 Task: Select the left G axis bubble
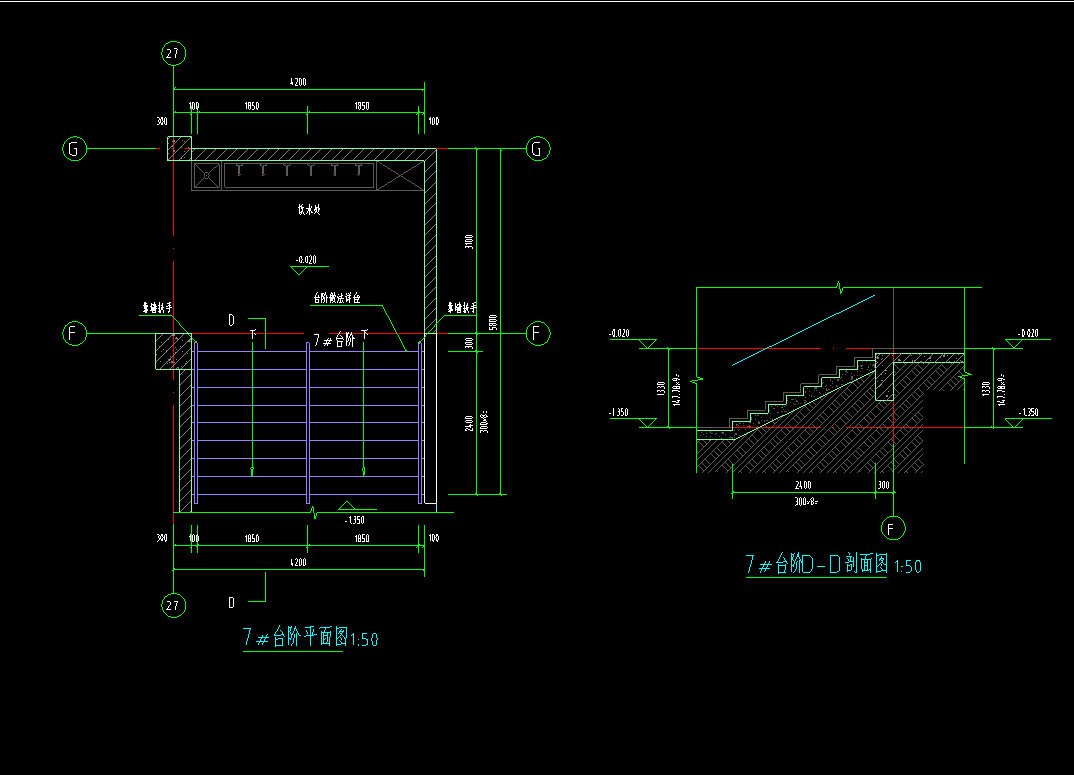point(74,150)
